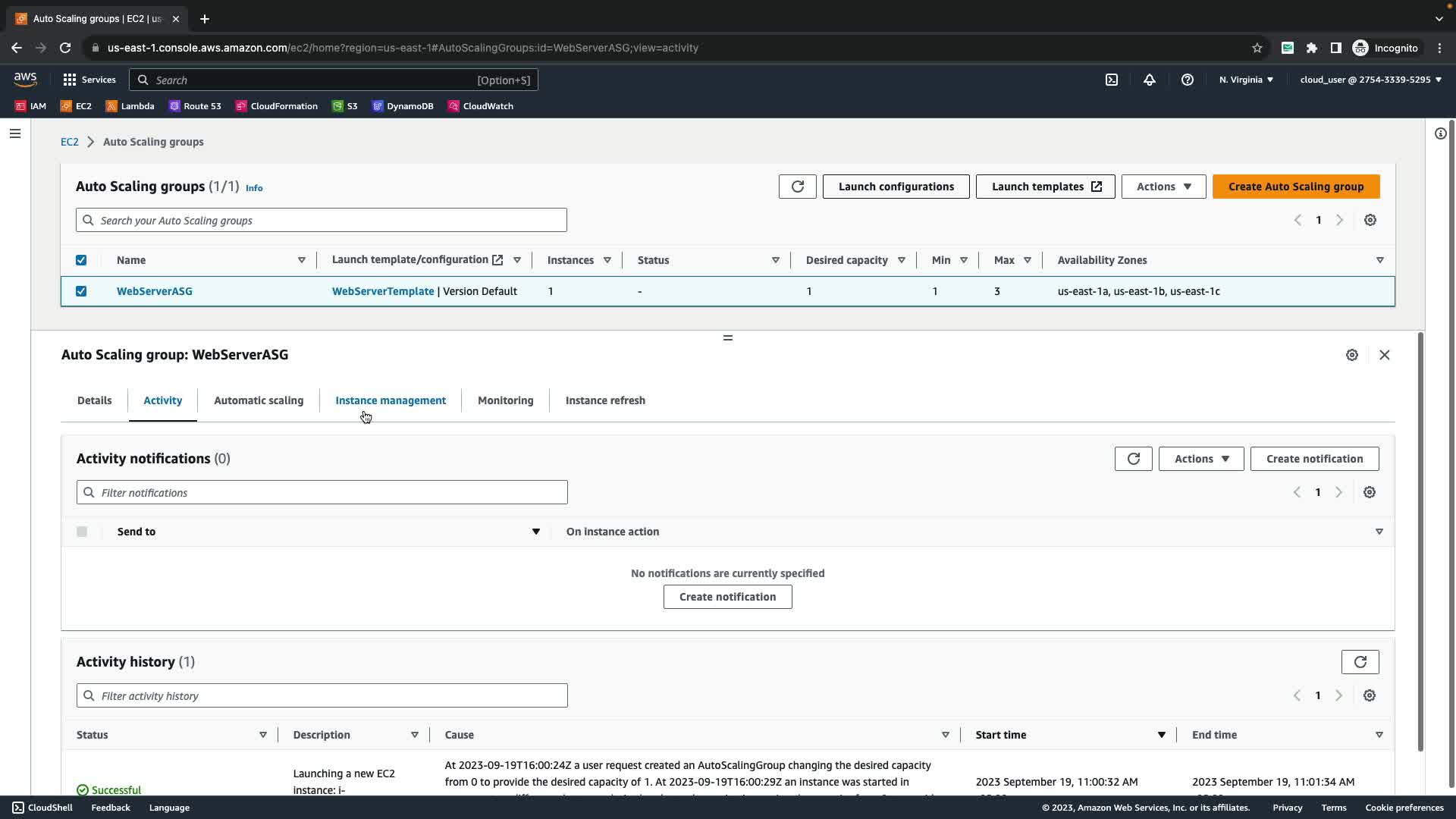Uncheck the WebServerASG row checkbox
The image size is (1456, 819).
(x=81, y=291)
